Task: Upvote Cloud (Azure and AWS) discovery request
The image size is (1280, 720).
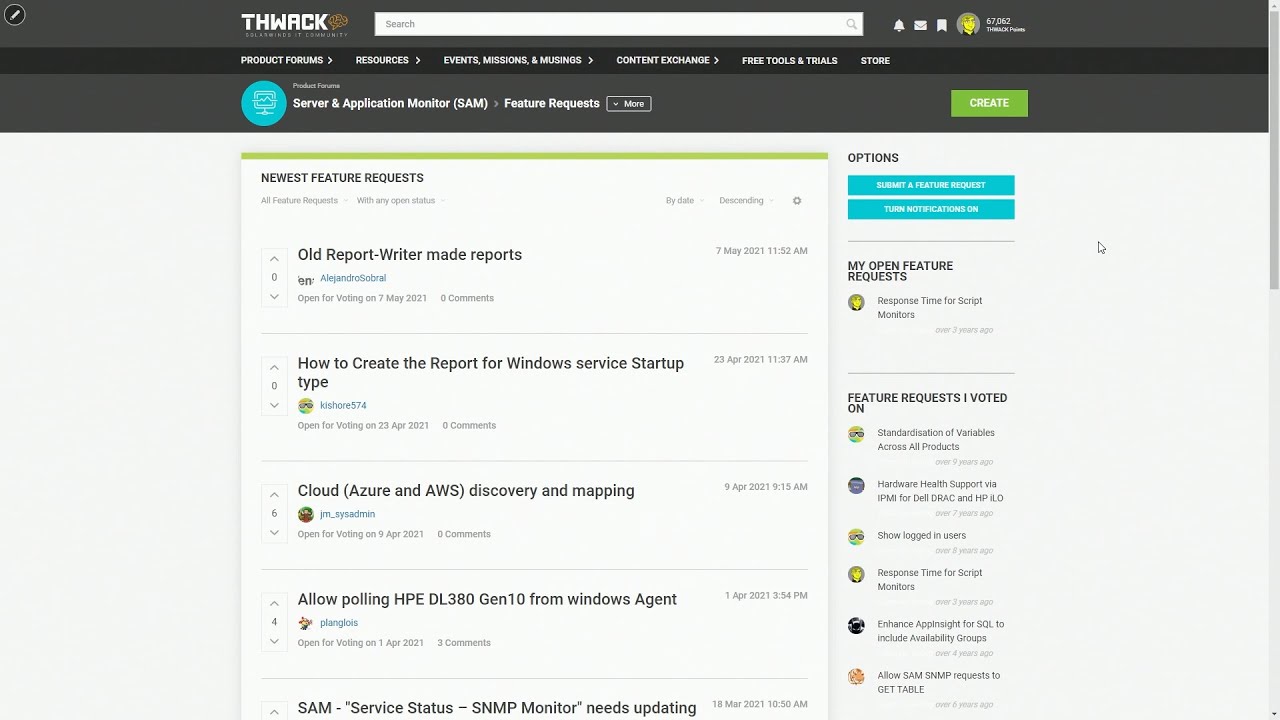Action: pyautogui.click(x=274, y=495)
